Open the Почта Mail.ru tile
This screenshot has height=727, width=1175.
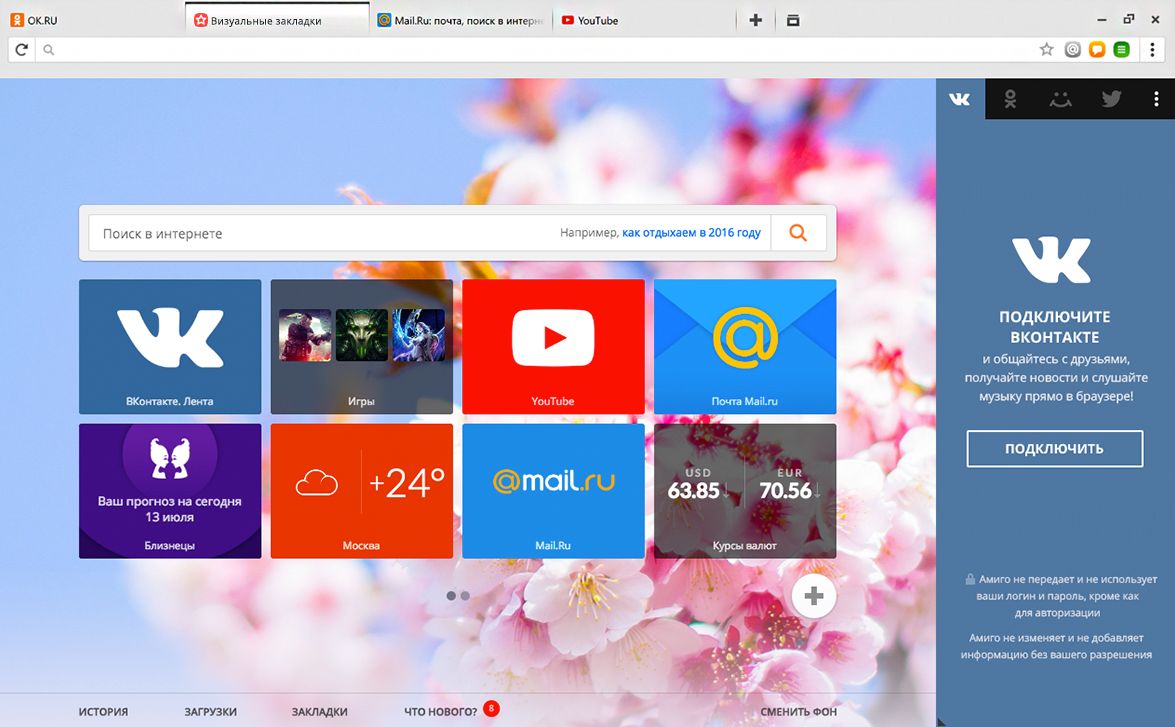[745, 346]
